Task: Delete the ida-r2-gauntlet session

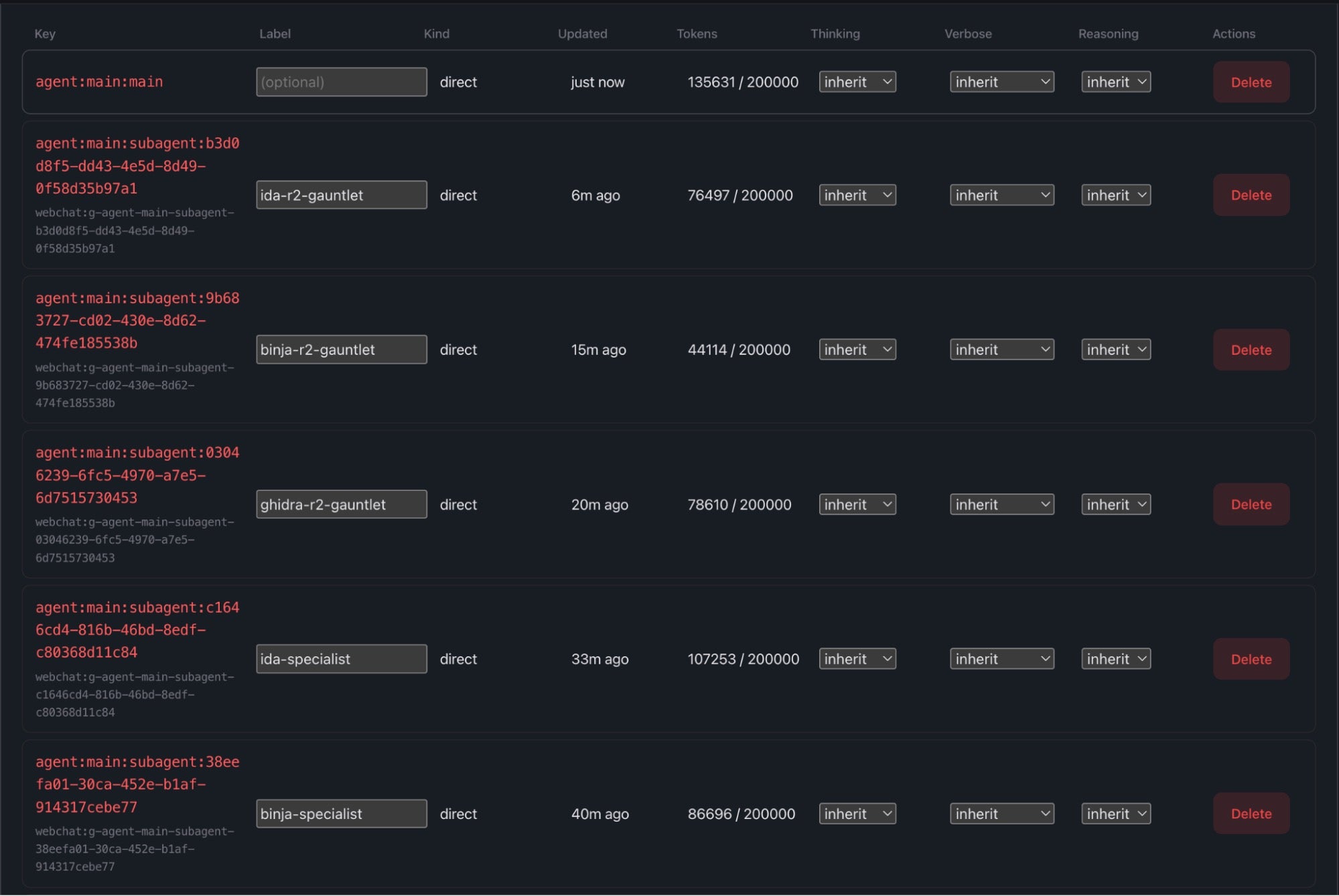Action: tap(1250, 195)
